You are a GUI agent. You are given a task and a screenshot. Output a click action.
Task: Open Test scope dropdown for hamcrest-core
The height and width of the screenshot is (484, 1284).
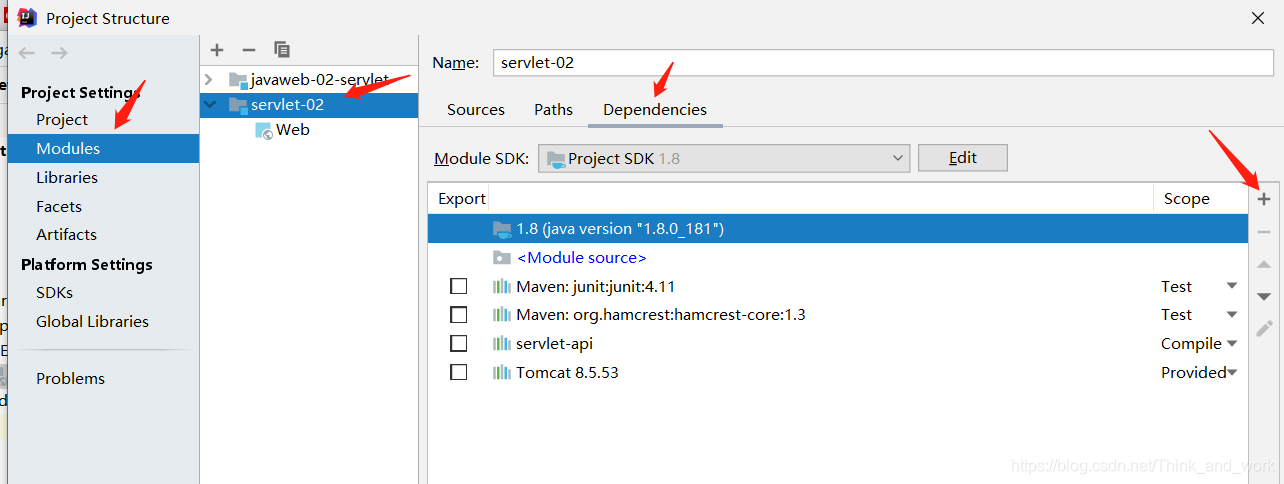click(1232, 314)
